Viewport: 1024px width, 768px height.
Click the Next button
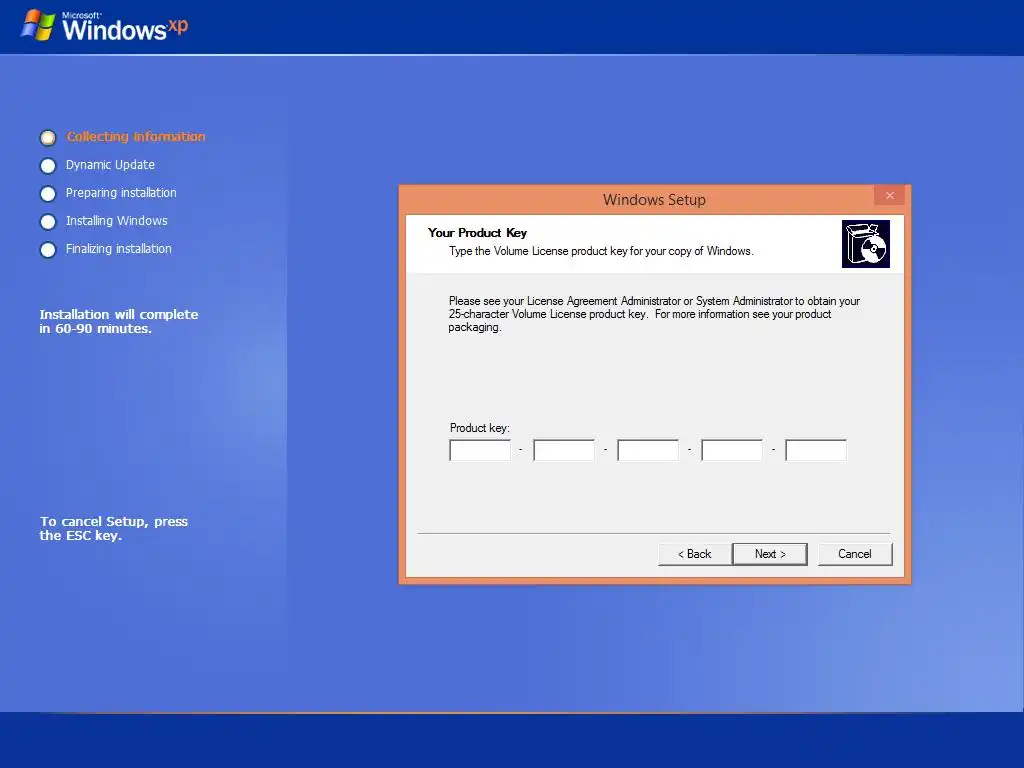pos(769,554)
